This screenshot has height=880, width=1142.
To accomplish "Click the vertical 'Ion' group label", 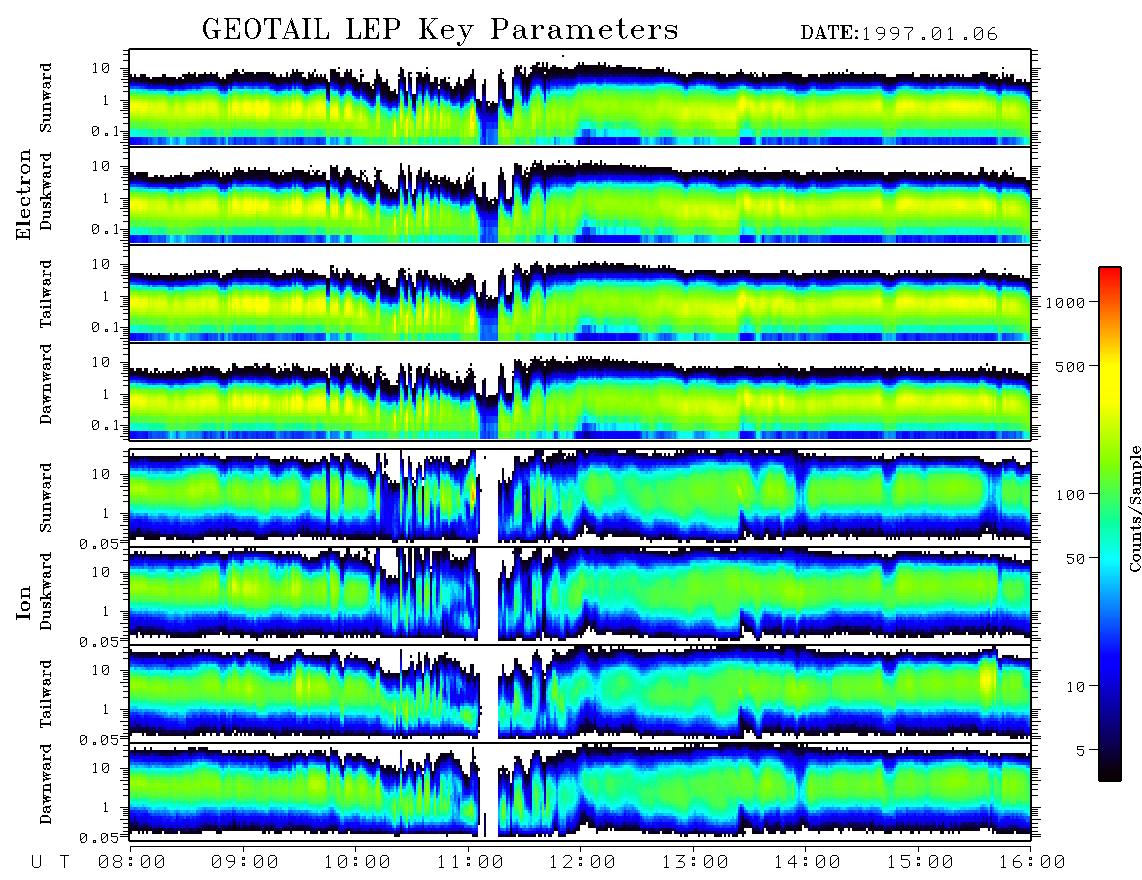I will click(x=24, y=602).
